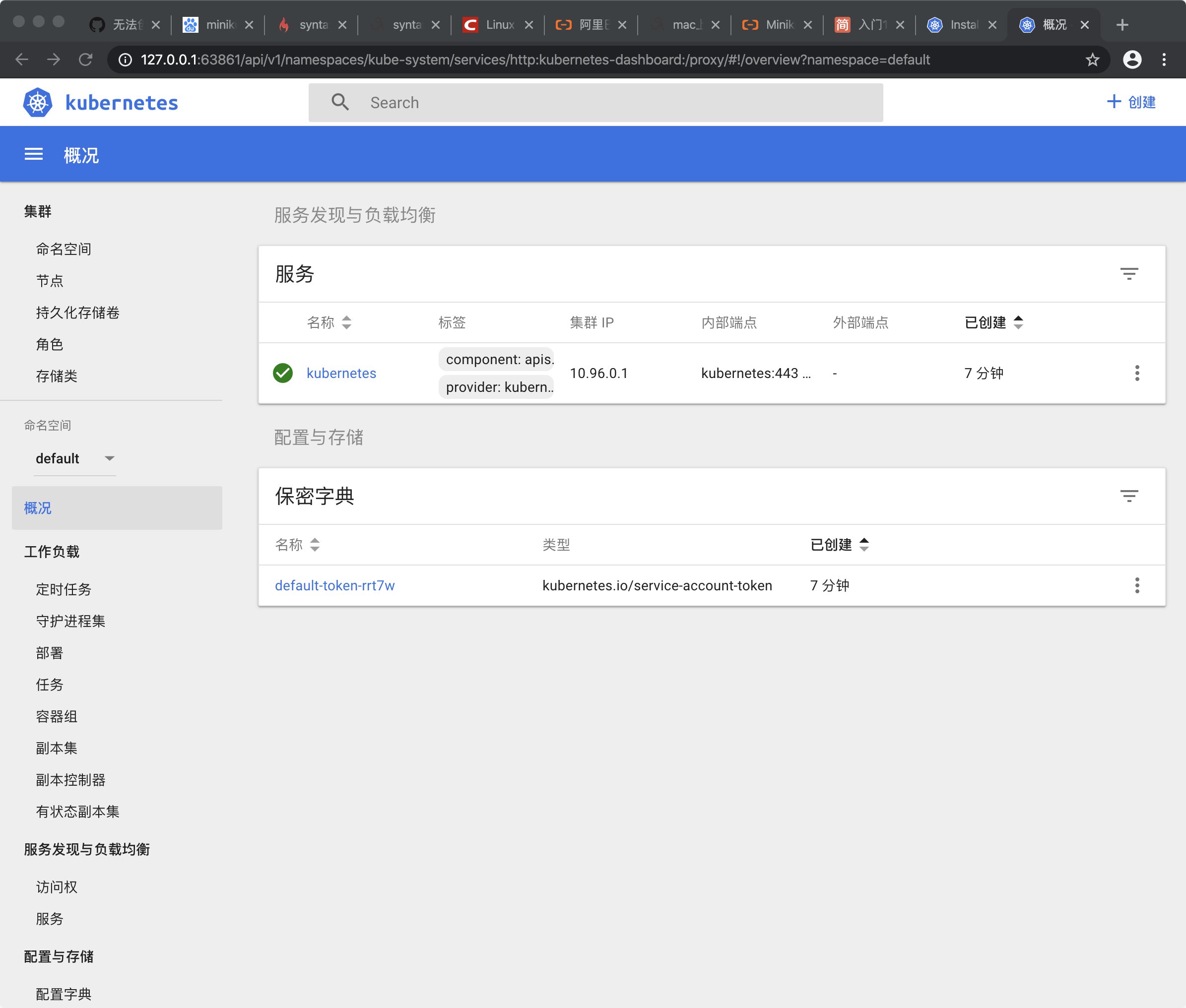Switch to the Linux tab
Image resolution: width=1186 pixels, height=1008 pixels.
(x=497, y=25)
